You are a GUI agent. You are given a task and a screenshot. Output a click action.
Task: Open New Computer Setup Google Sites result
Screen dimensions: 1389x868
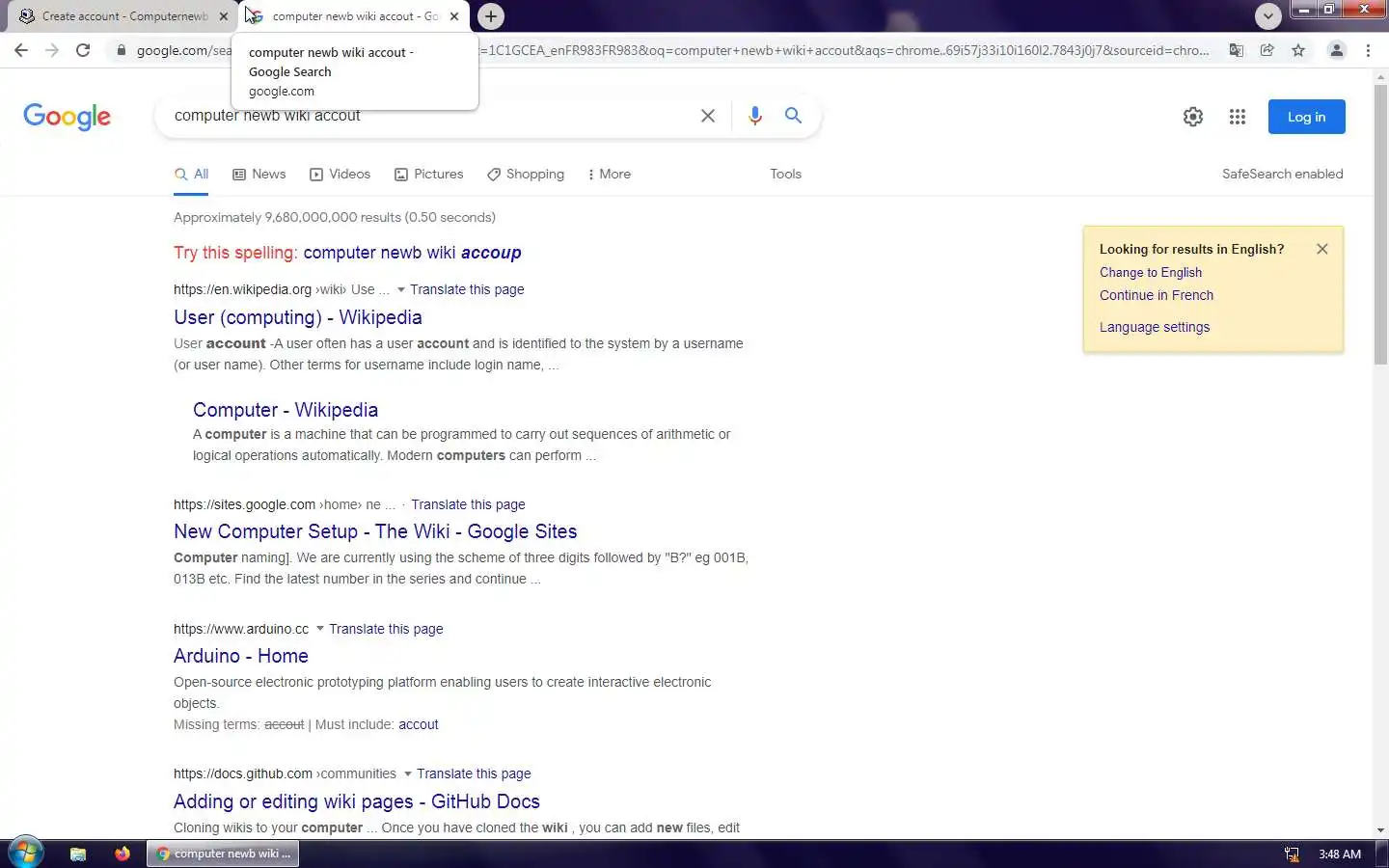click(x=375, y=531)
